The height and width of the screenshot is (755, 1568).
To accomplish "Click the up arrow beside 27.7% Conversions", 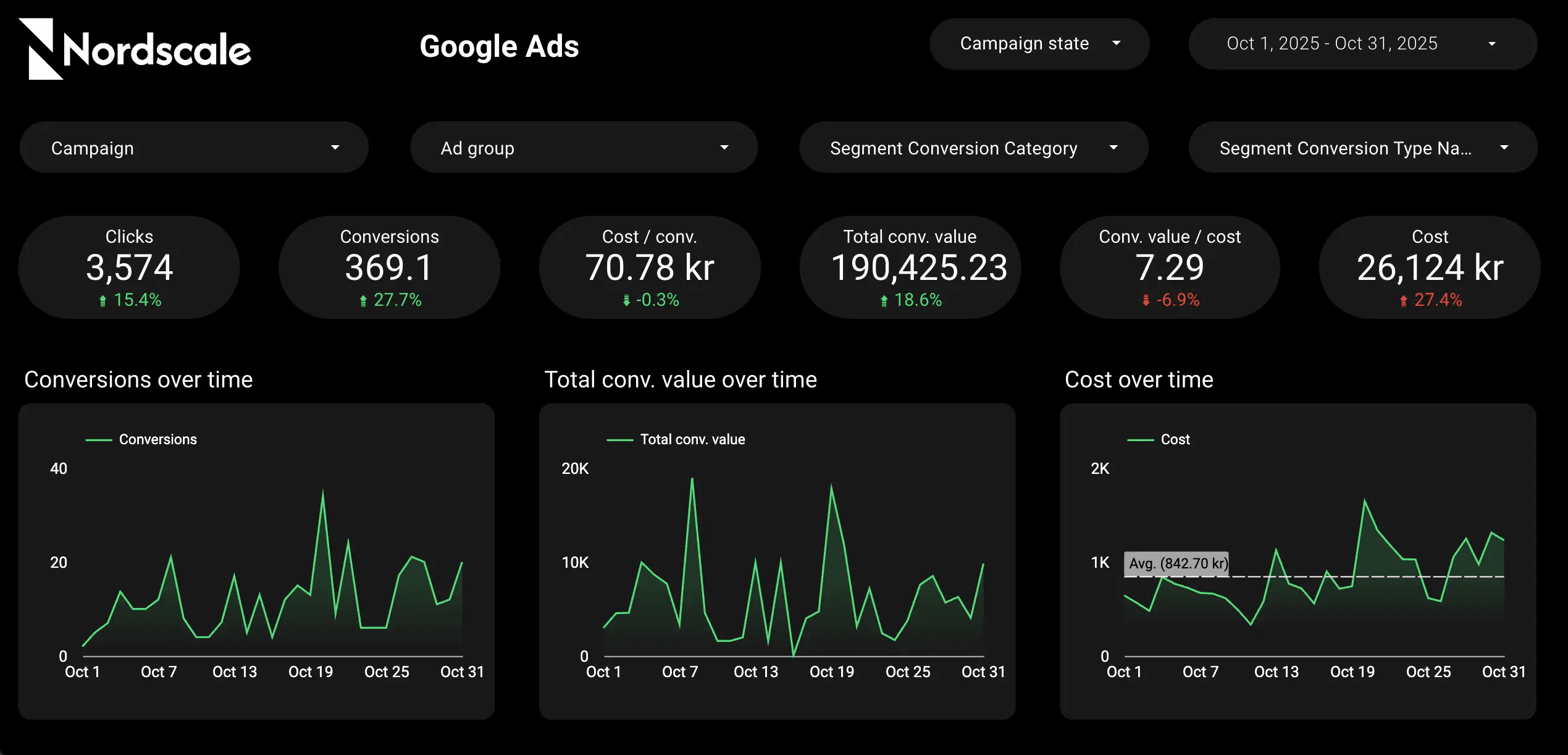I will (x=363, y=301).
